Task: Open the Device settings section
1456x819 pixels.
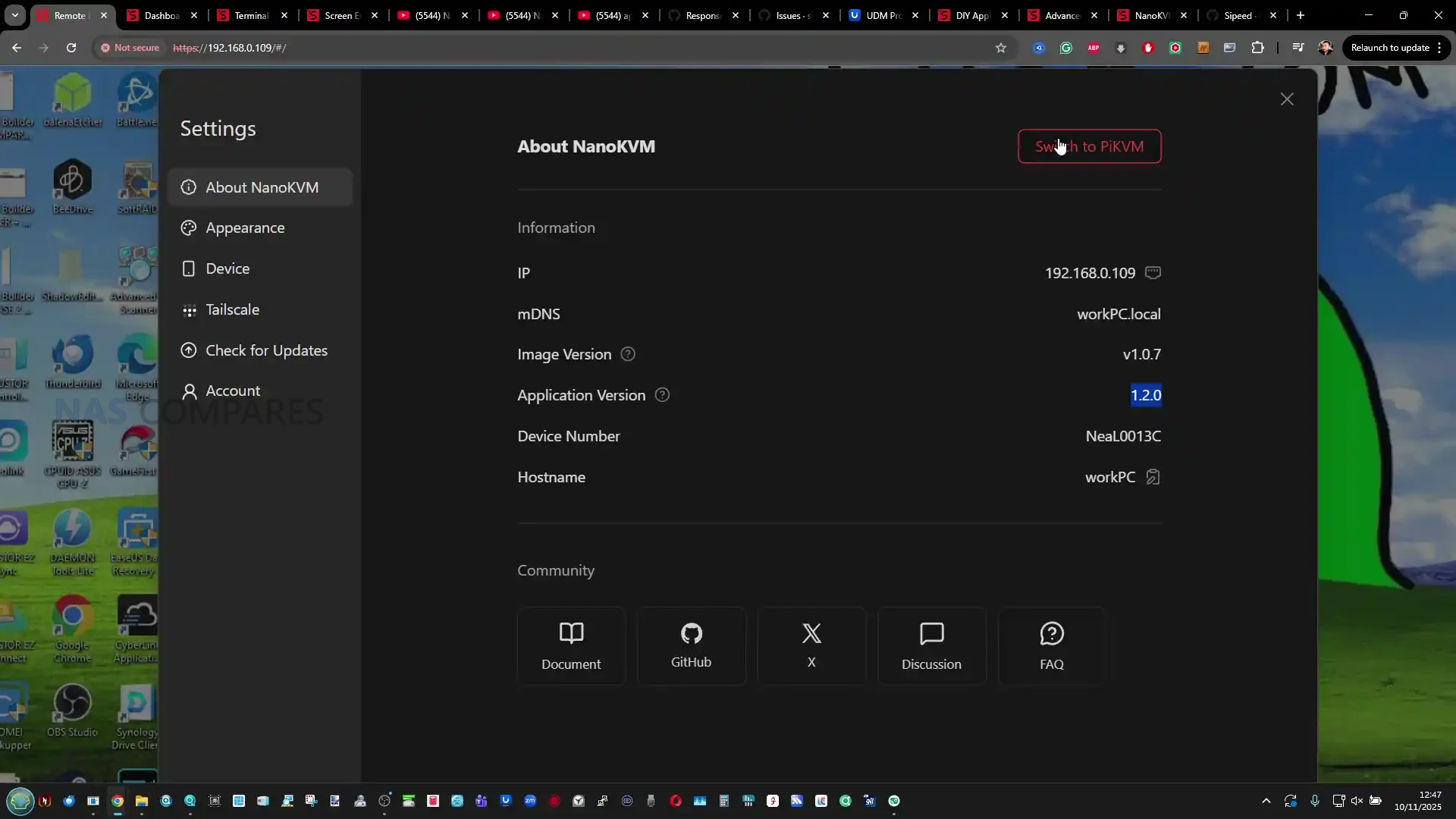Action: point(227,268)
